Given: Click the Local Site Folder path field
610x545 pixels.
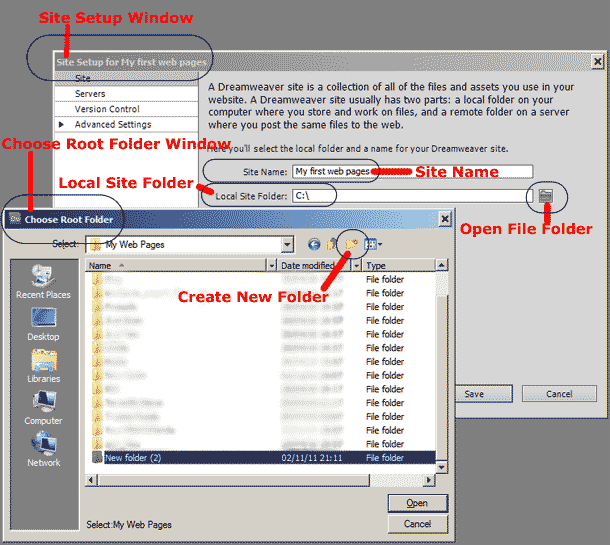Looking at the screenshot, I should tap(413, 196).
